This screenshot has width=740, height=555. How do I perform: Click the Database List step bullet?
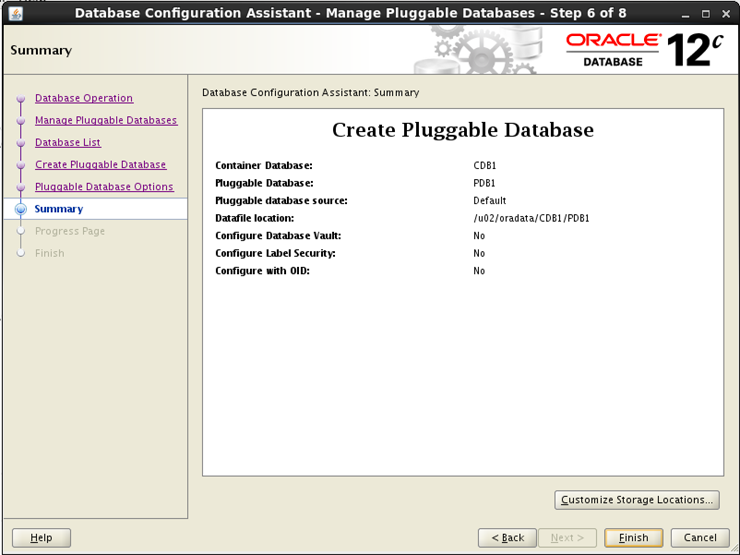click(x=21, y=143)
